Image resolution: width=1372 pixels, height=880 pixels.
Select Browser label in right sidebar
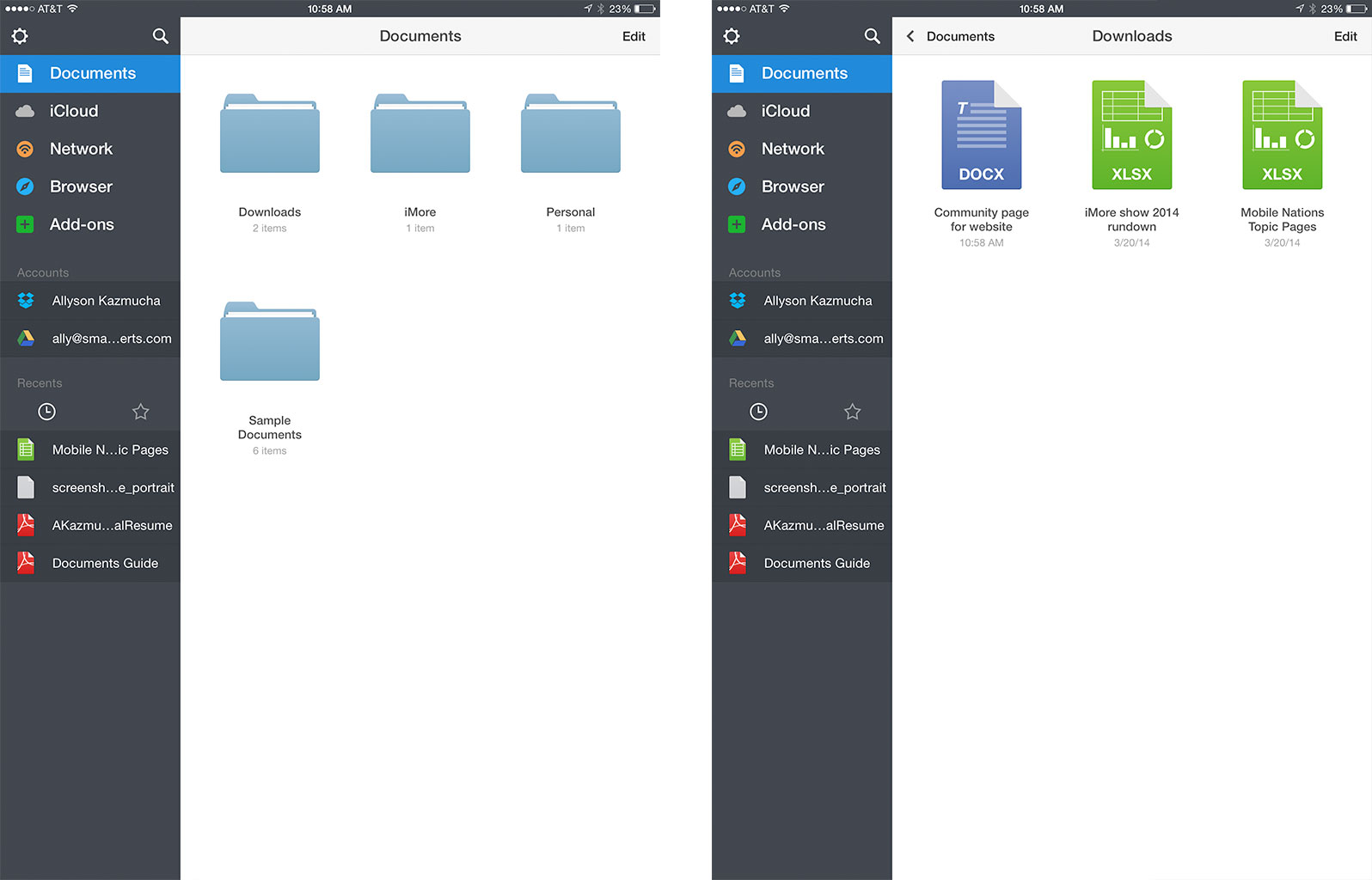(793, 186)
